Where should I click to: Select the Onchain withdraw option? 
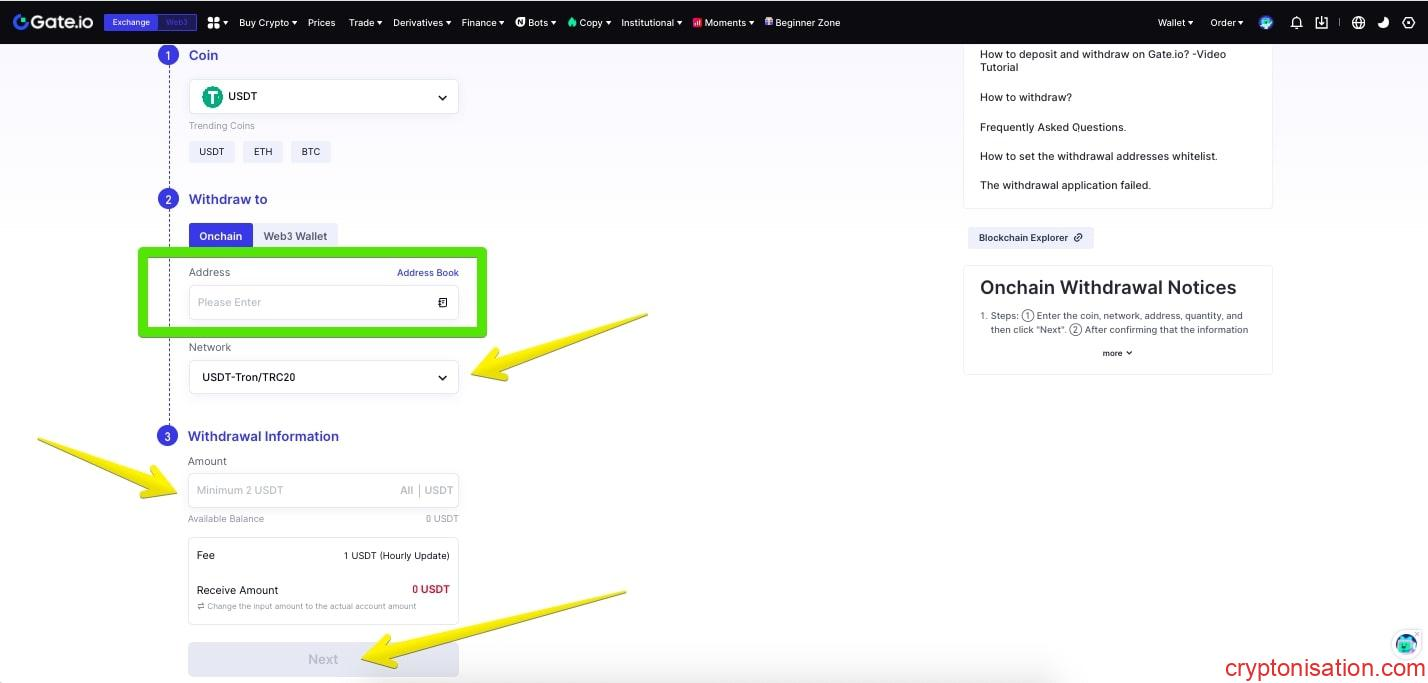220,236
